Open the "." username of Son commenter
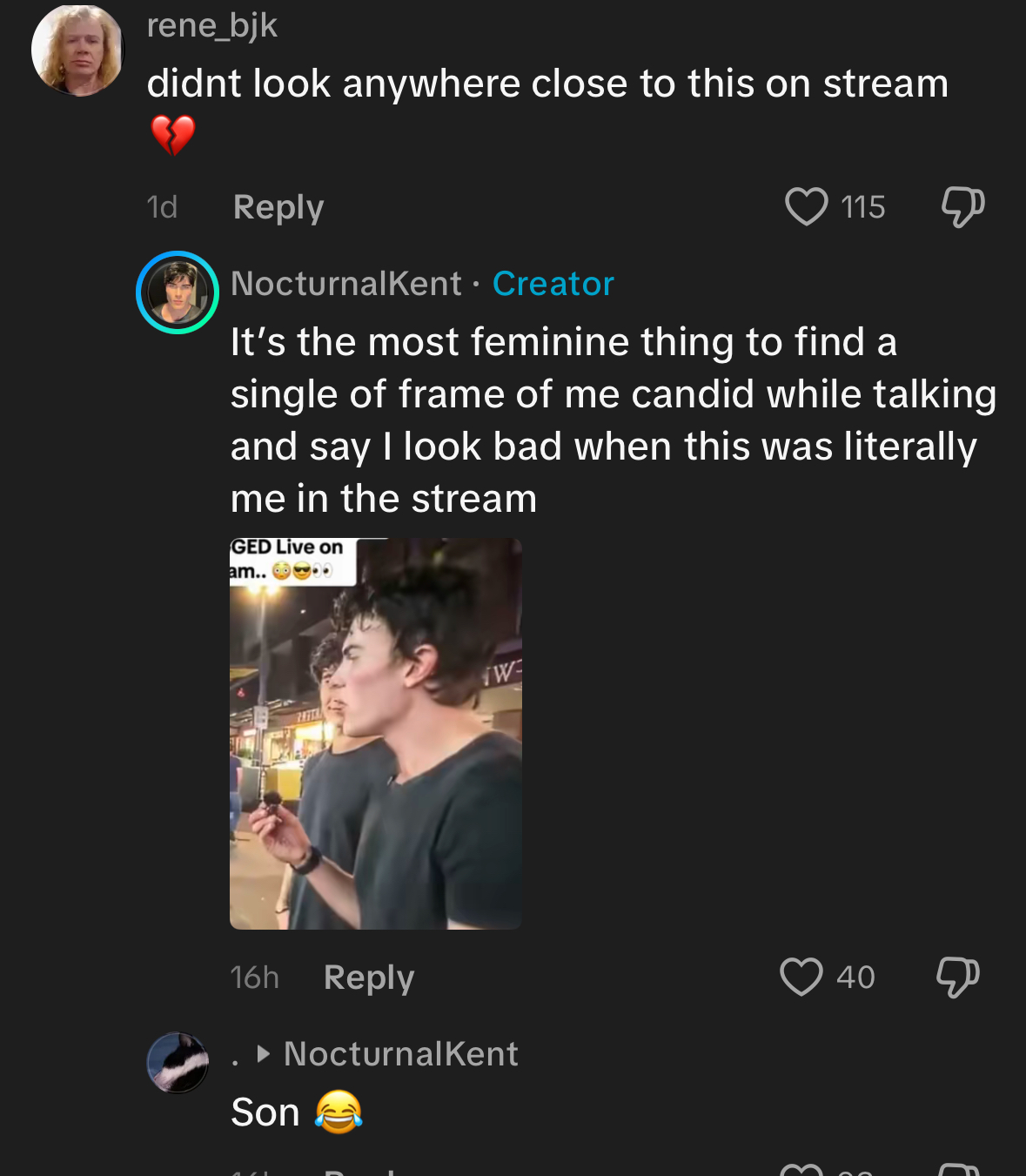The image size is (1026, 1176). tap(235, 1055)
